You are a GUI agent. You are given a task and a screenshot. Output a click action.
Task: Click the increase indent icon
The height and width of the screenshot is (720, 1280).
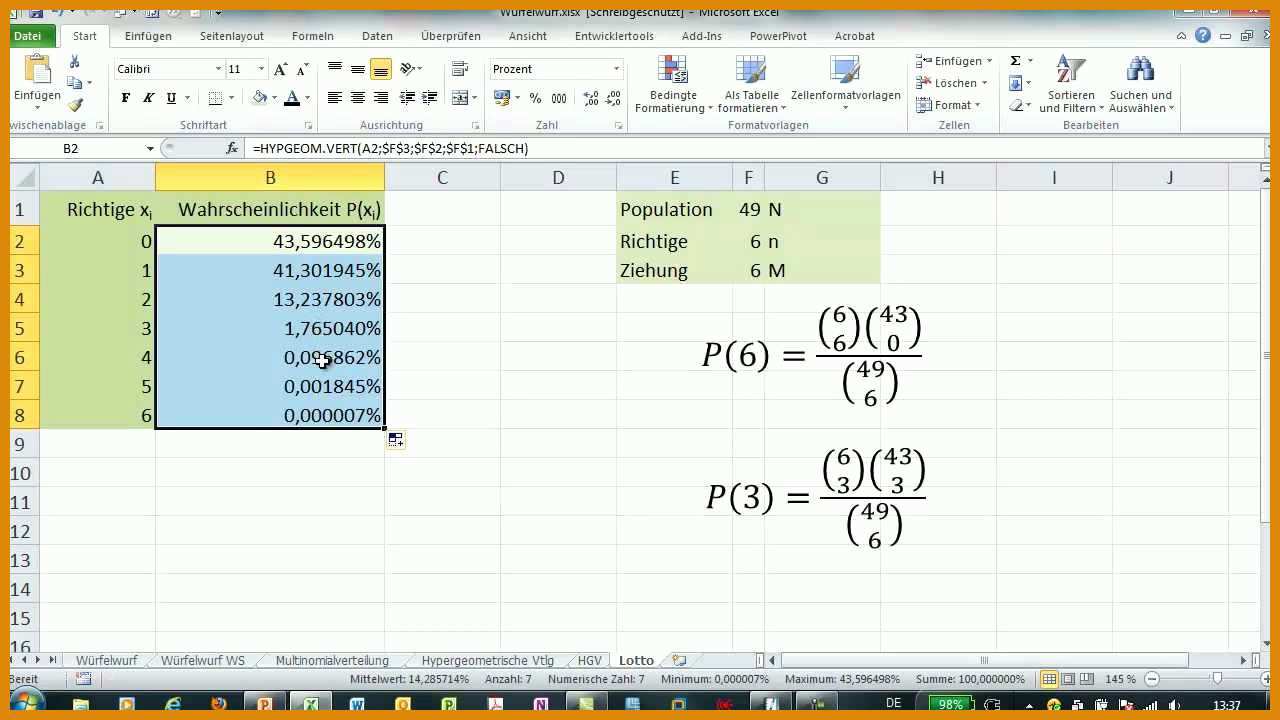429,98
